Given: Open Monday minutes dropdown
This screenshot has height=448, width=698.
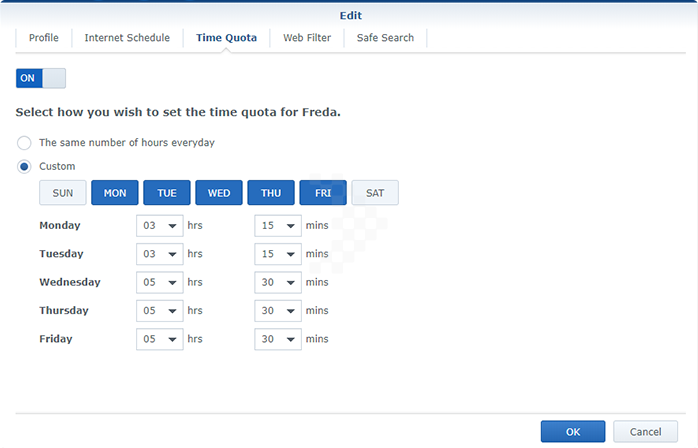Looking at the screenshot, I should (x=279, y=226).
